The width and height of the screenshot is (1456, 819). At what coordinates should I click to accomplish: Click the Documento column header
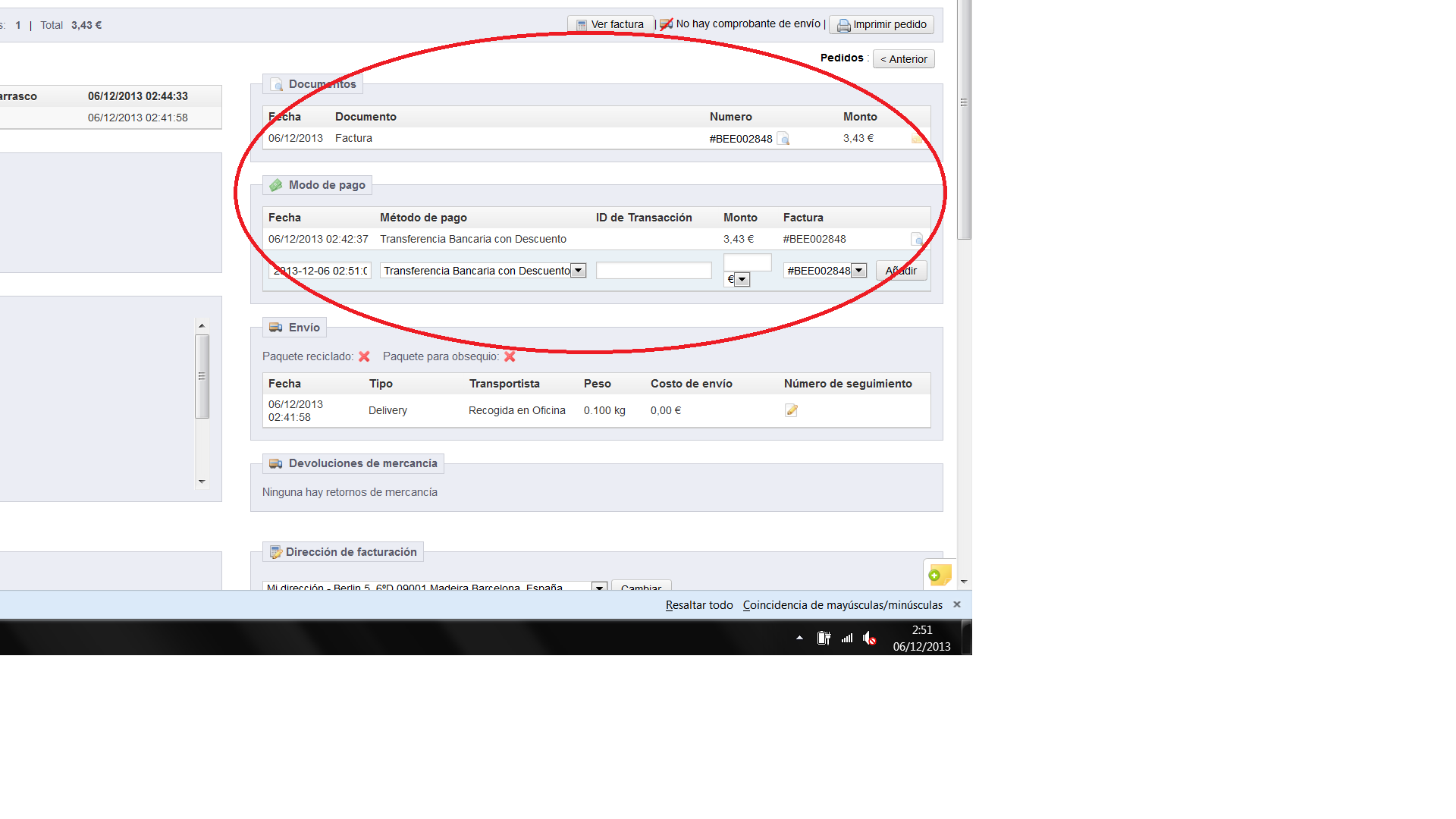point(366,117)
